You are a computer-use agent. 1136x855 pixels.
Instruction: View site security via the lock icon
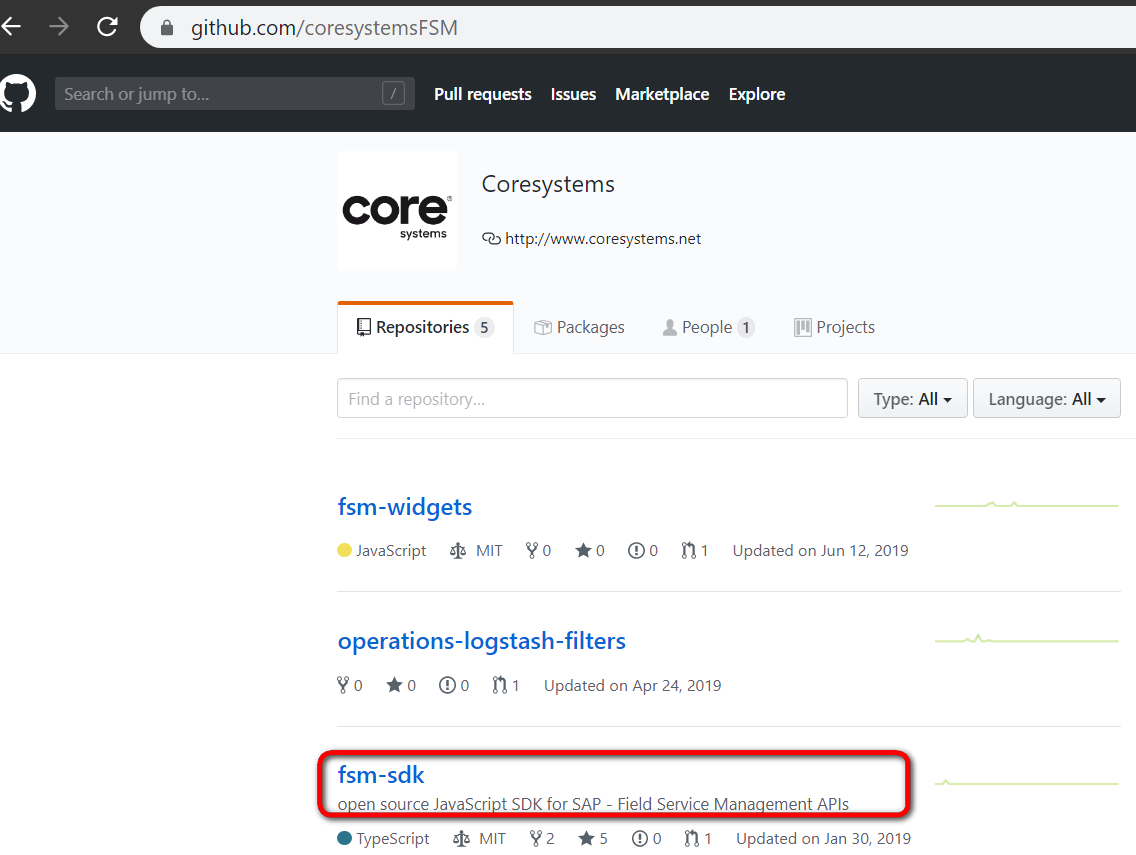click(167, 28)
